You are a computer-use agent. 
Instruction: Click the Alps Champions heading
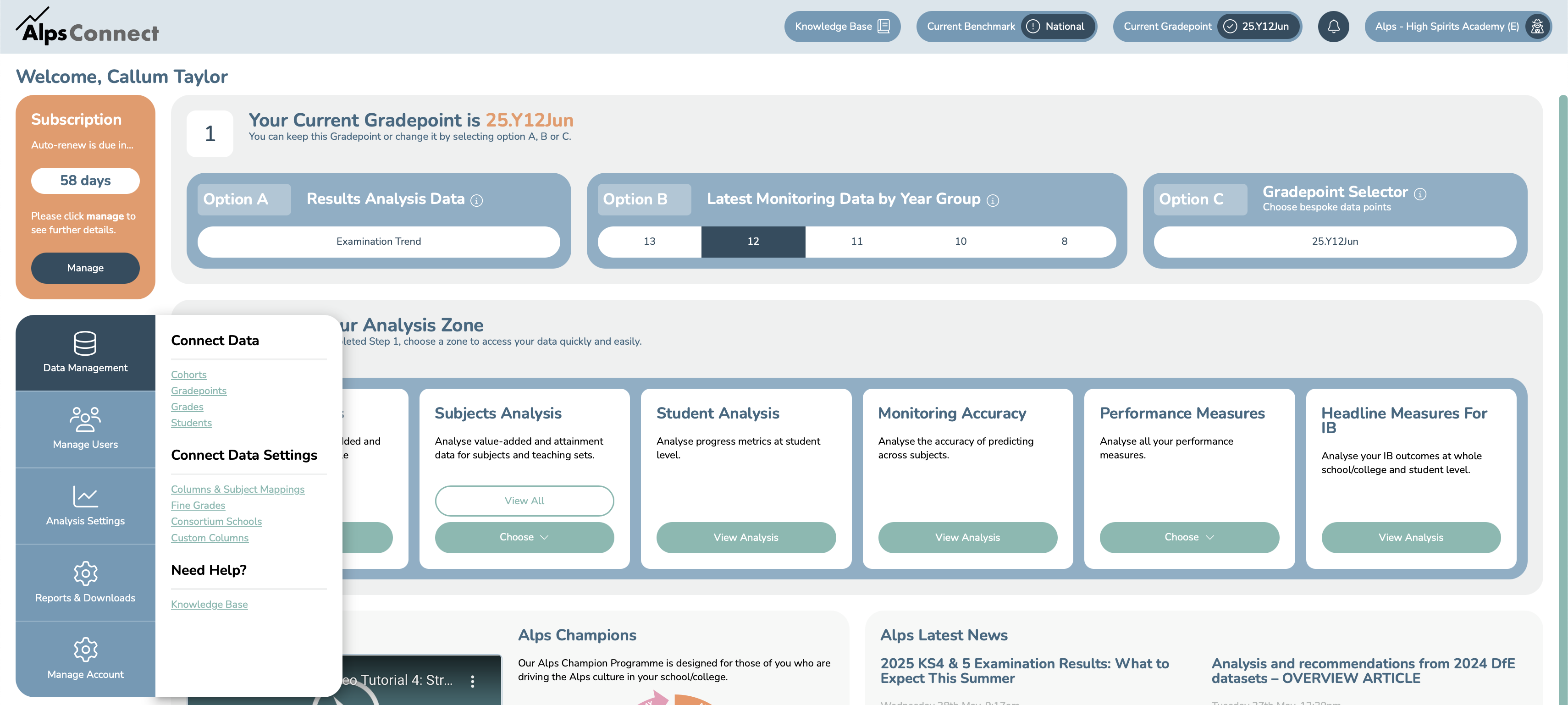[x=576, y=635]
